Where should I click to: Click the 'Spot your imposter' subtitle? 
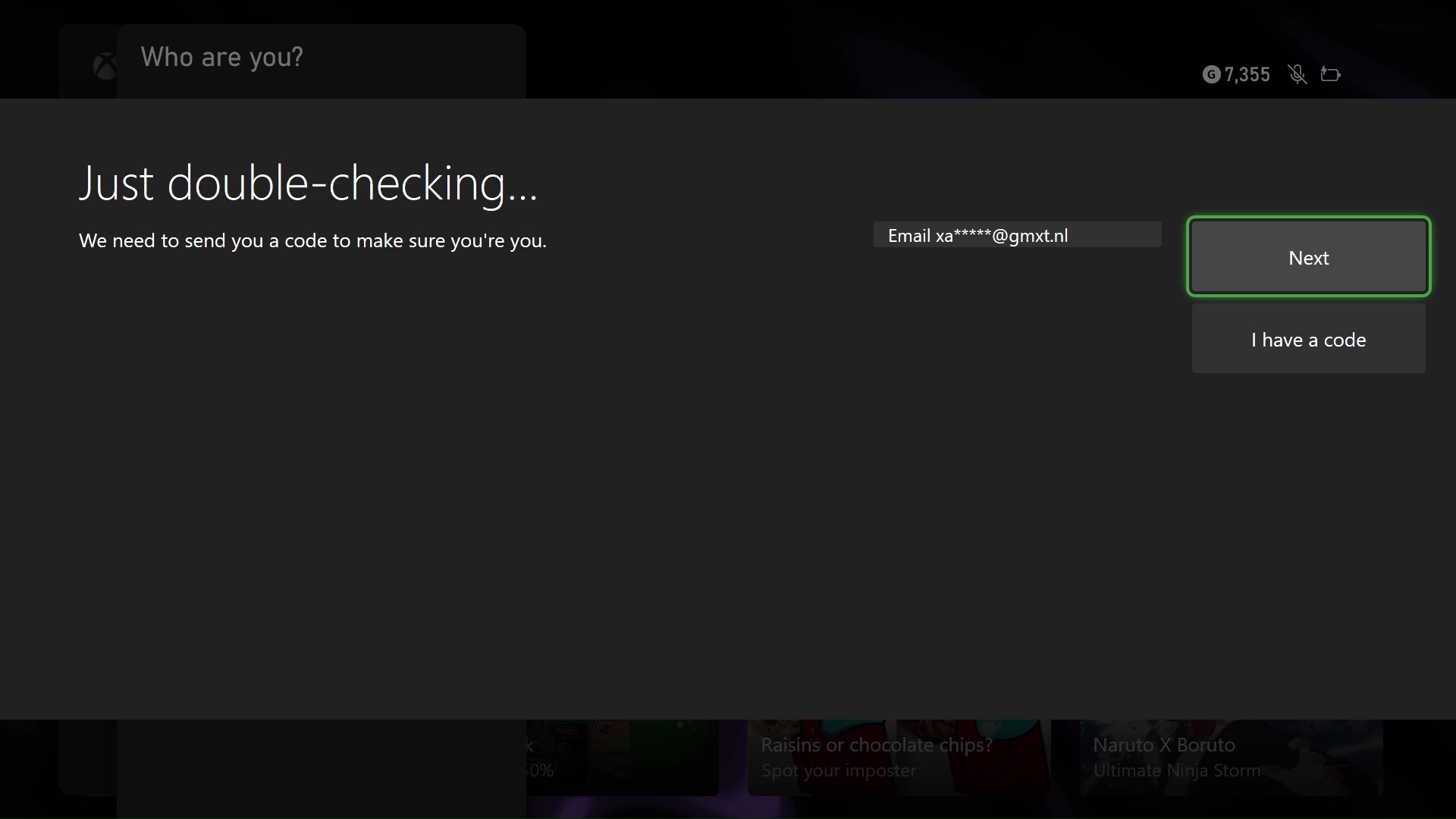839,770
